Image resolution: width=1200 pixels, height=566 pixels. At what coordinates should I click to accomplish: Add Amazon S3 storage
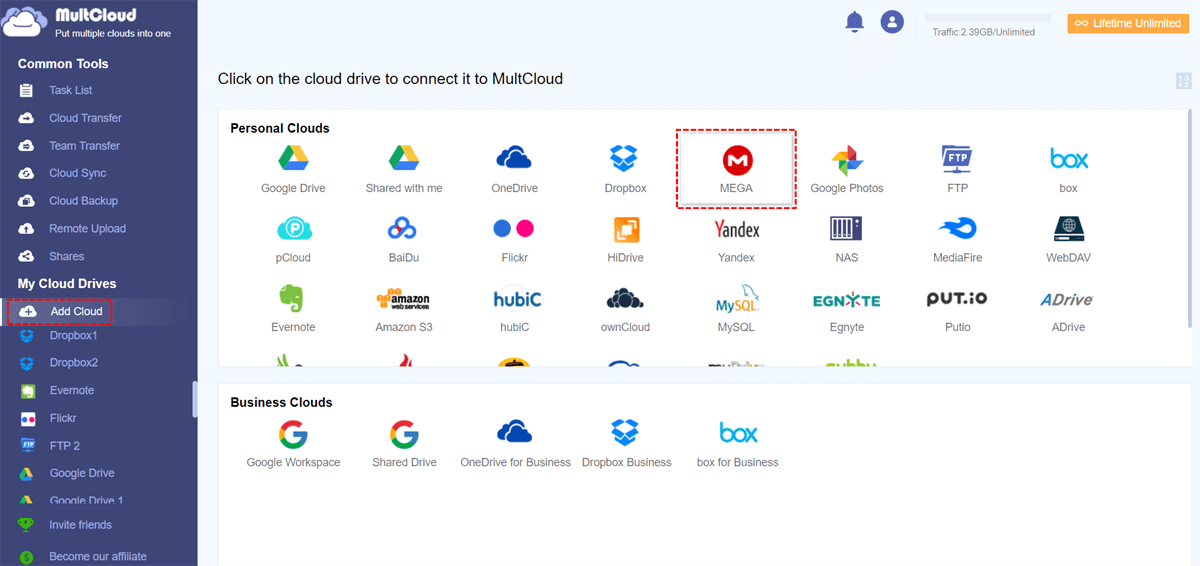click(402, 308)
